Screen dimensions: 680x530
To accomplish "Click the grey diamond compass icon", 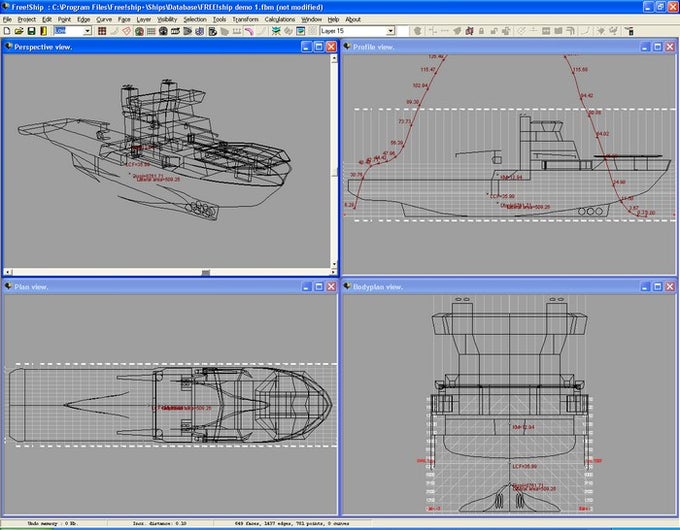I will [x=602, y=31].
